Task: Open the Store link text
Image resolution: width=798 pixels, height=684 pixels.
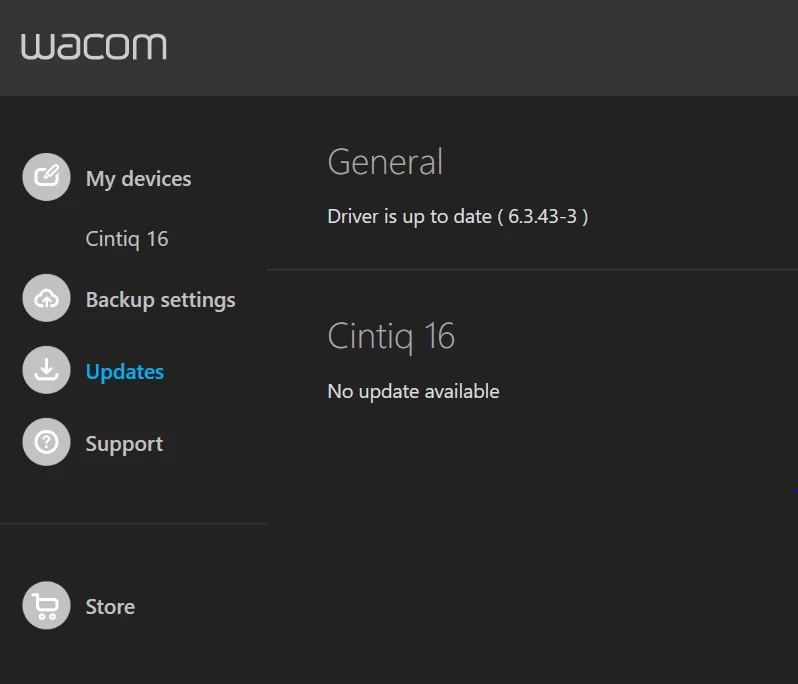Action: (x=110, y=607)
